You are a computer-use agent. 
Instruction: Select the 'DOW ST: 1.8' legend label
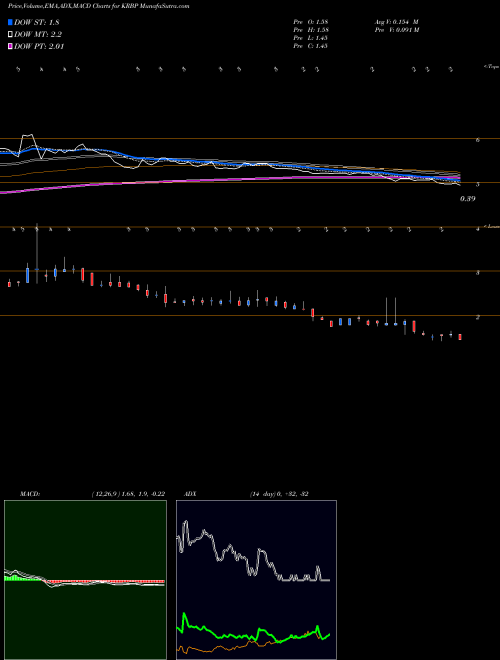[x=37, y=22]
